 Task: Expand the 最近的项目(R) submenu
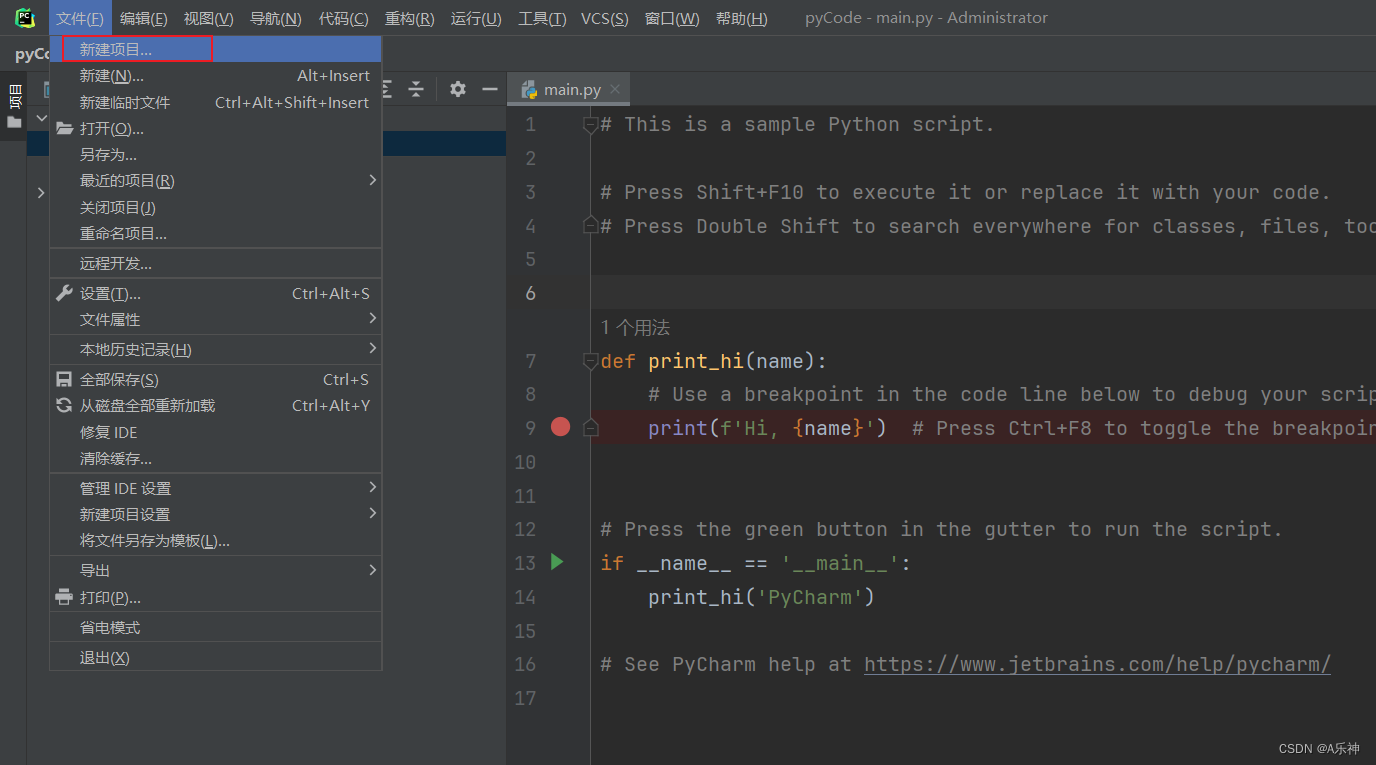click(216, 180)
